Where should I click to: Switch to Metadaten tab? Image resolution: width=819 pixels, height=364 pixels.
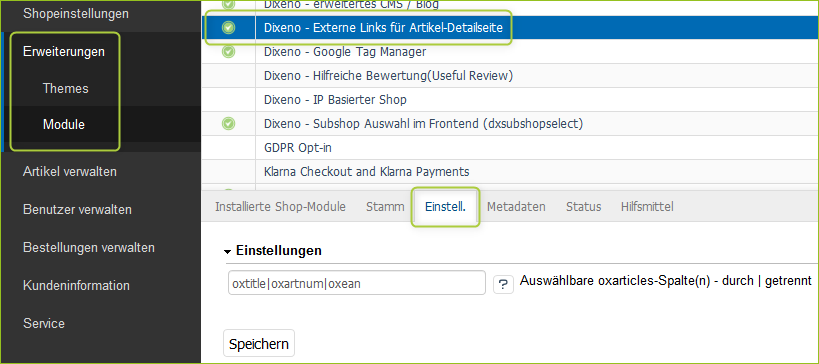(516, 207)
